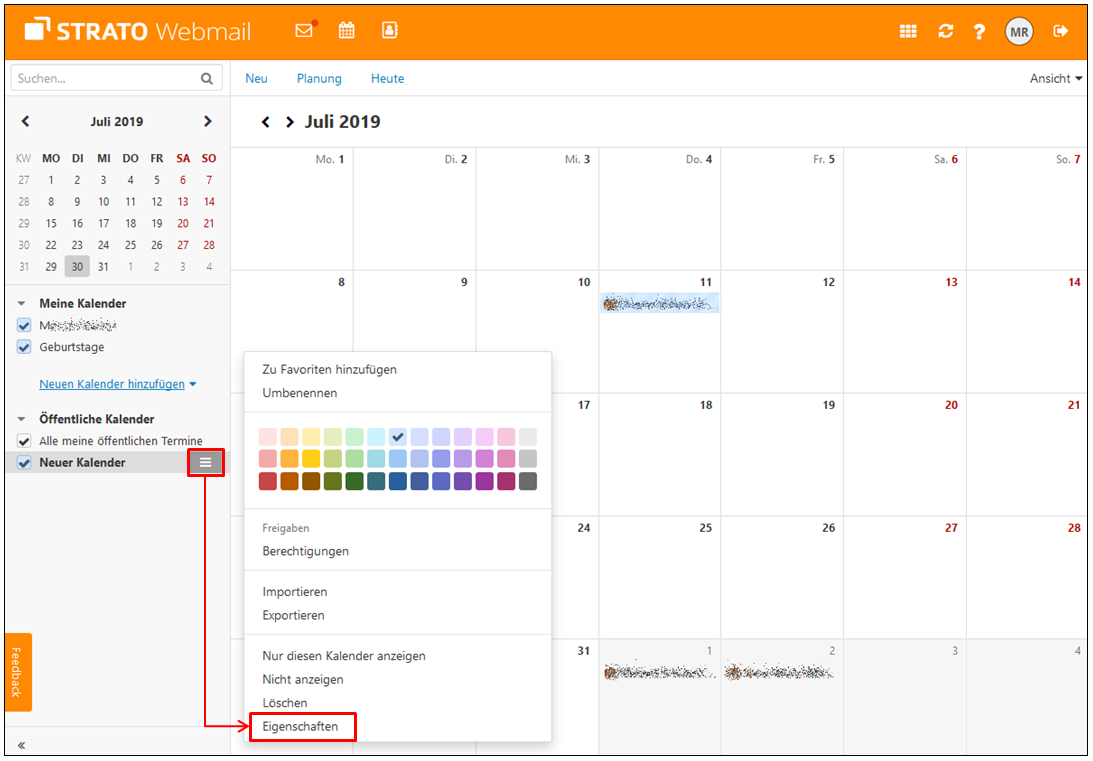Select the Calendar icon in the header
The image size is (1093, 761).
click(346, 31)
